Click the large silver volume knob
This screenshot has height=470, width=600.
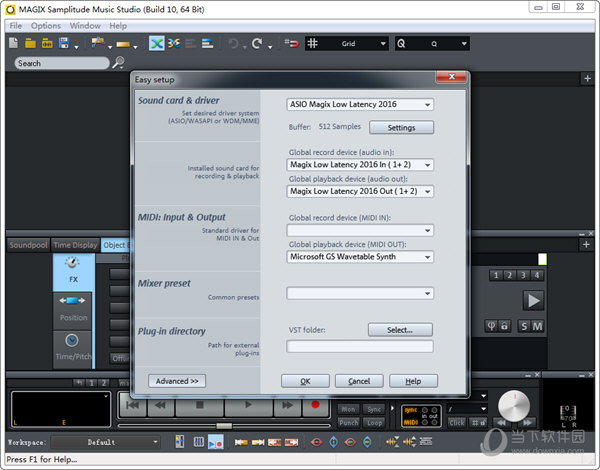(514, 406)
